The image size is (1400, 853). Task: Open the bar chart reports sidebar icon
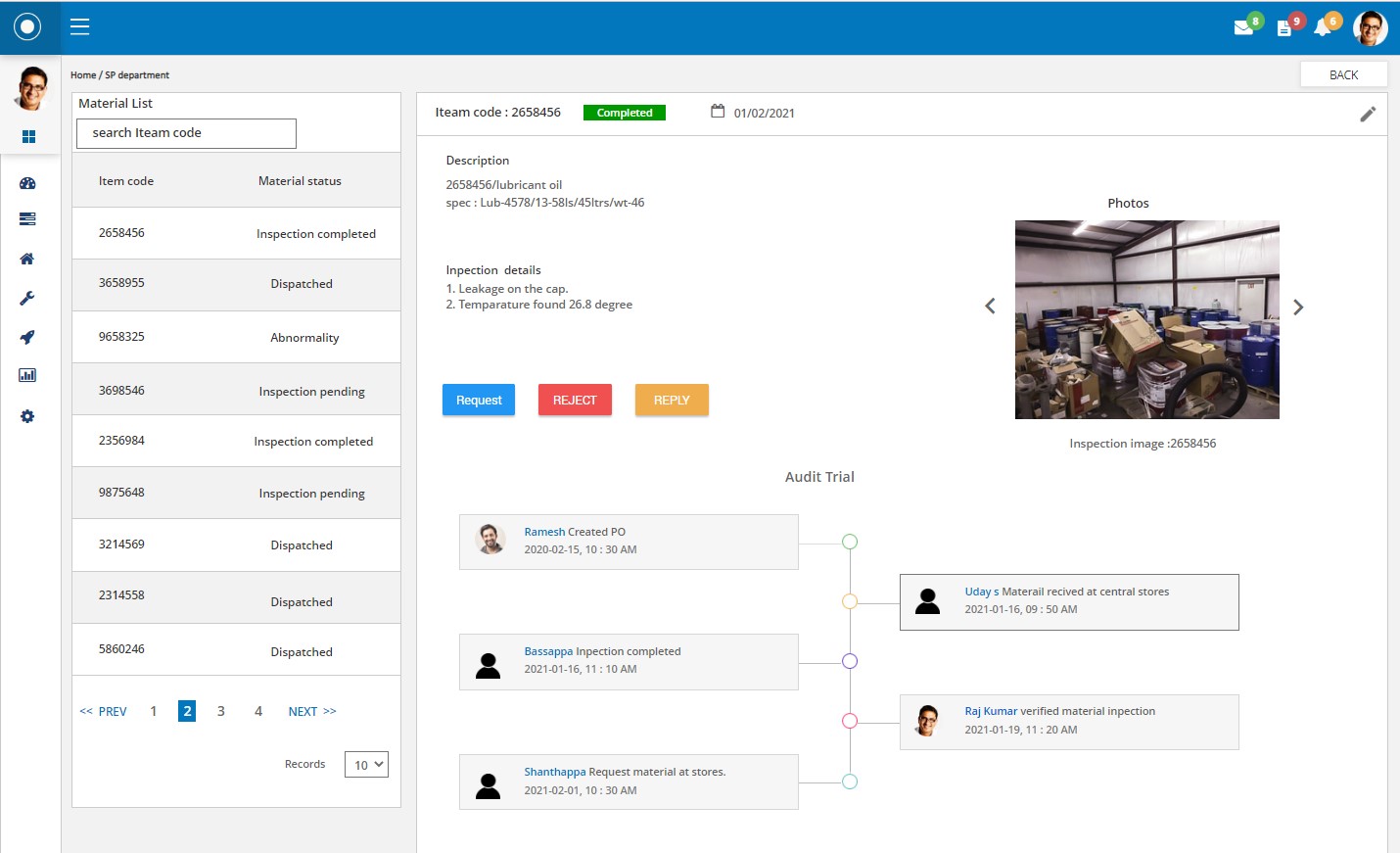(27, 375)
